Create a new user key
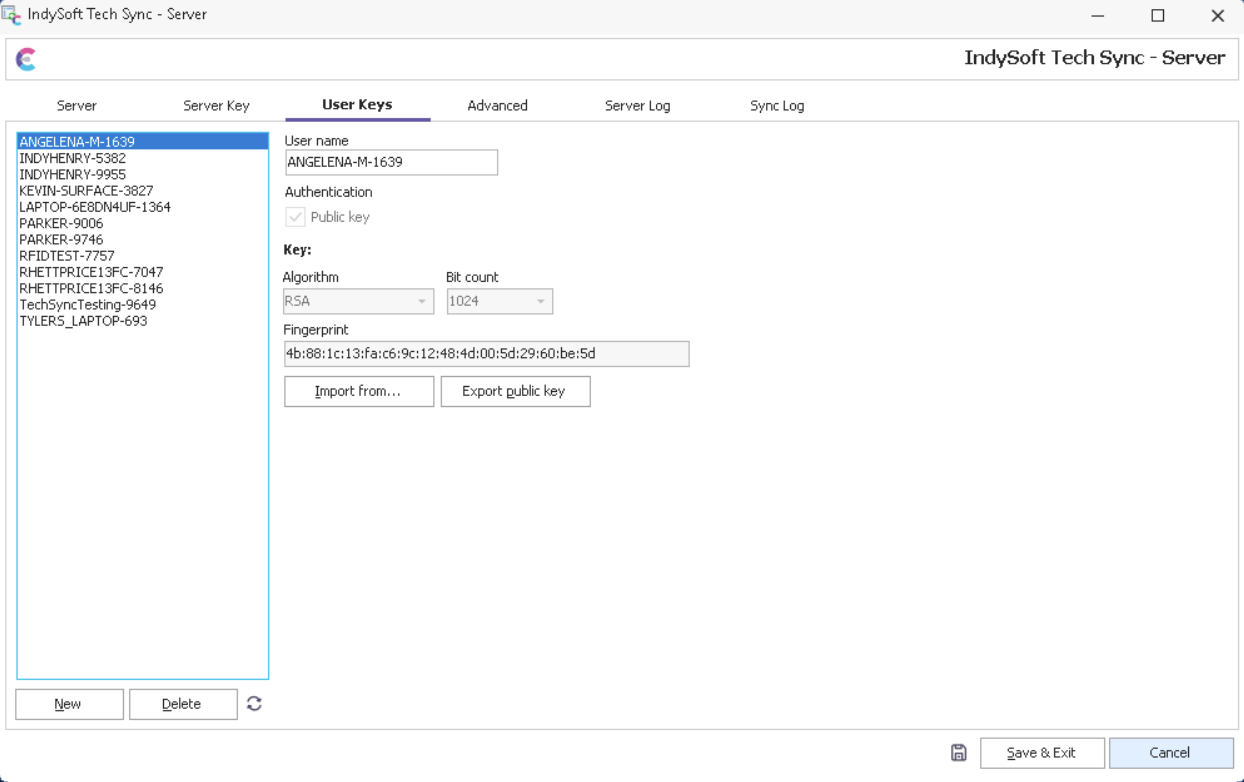This screenshot has height=782, width=1244. tap(69, 704)
